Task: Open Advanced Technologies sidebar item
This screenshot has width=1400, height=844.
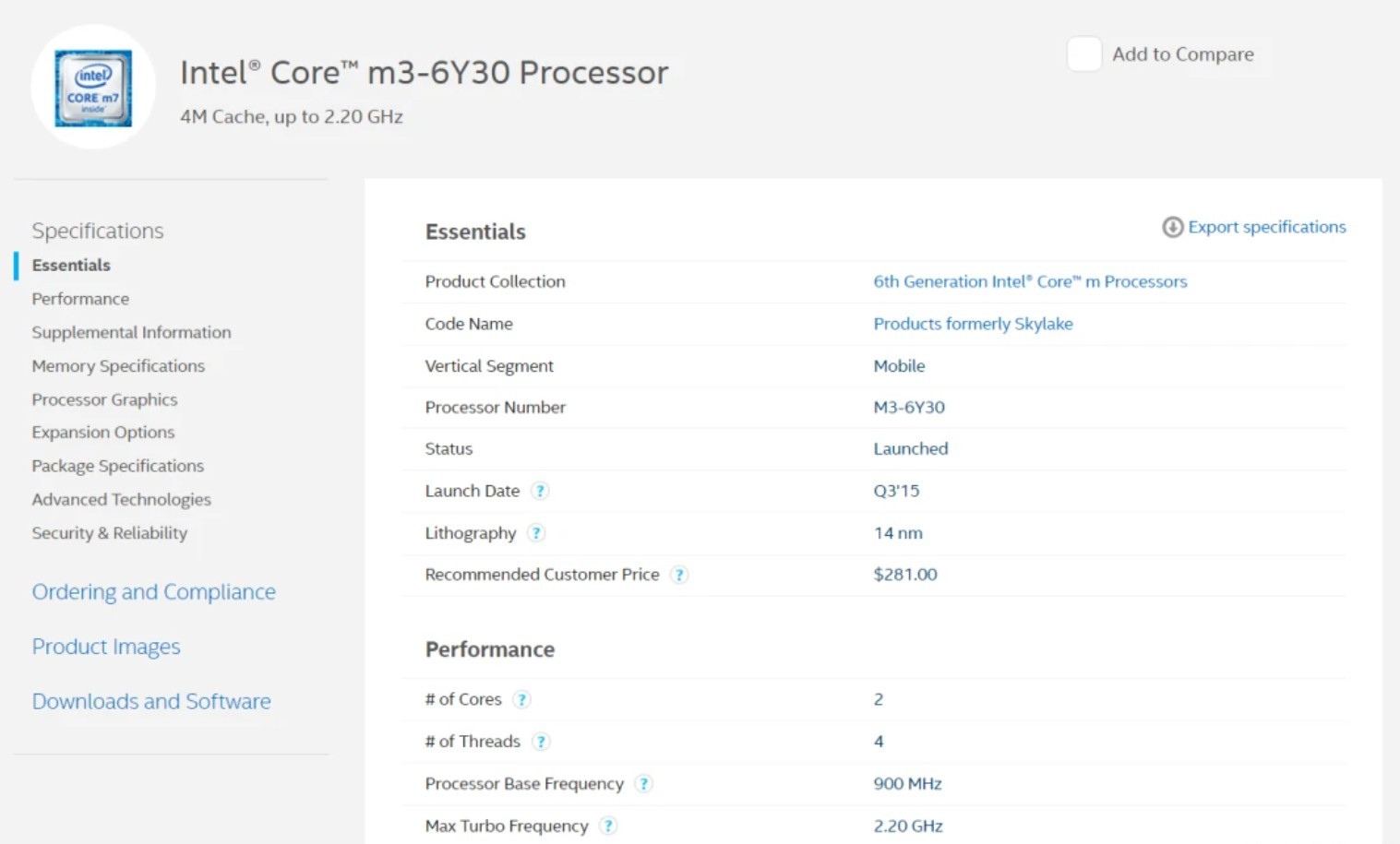Action: click(121, 499)
